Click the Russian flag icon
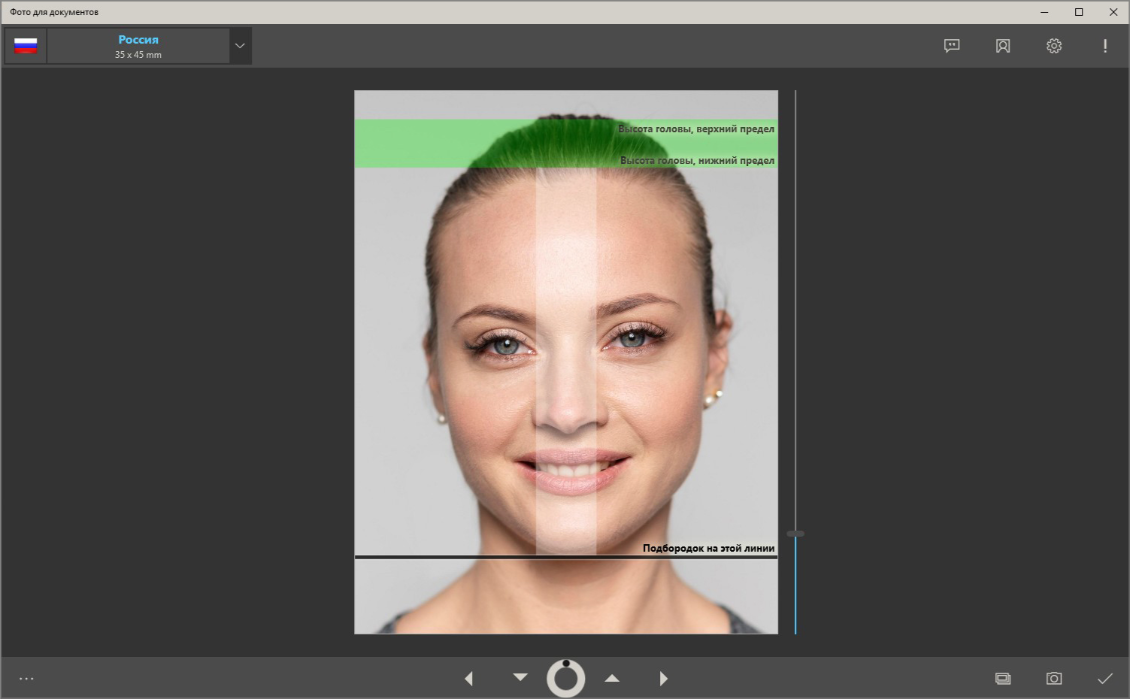Screen dimensions: 1130x699 click(x=26, y=46)
